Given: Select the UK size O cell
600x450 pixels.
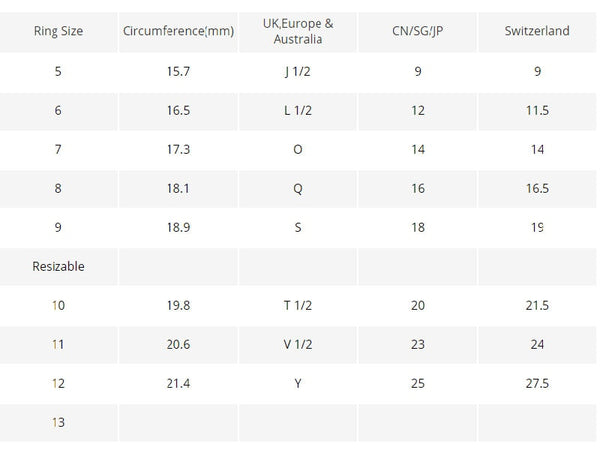Looking at the screenshot, I should (298, 150).
